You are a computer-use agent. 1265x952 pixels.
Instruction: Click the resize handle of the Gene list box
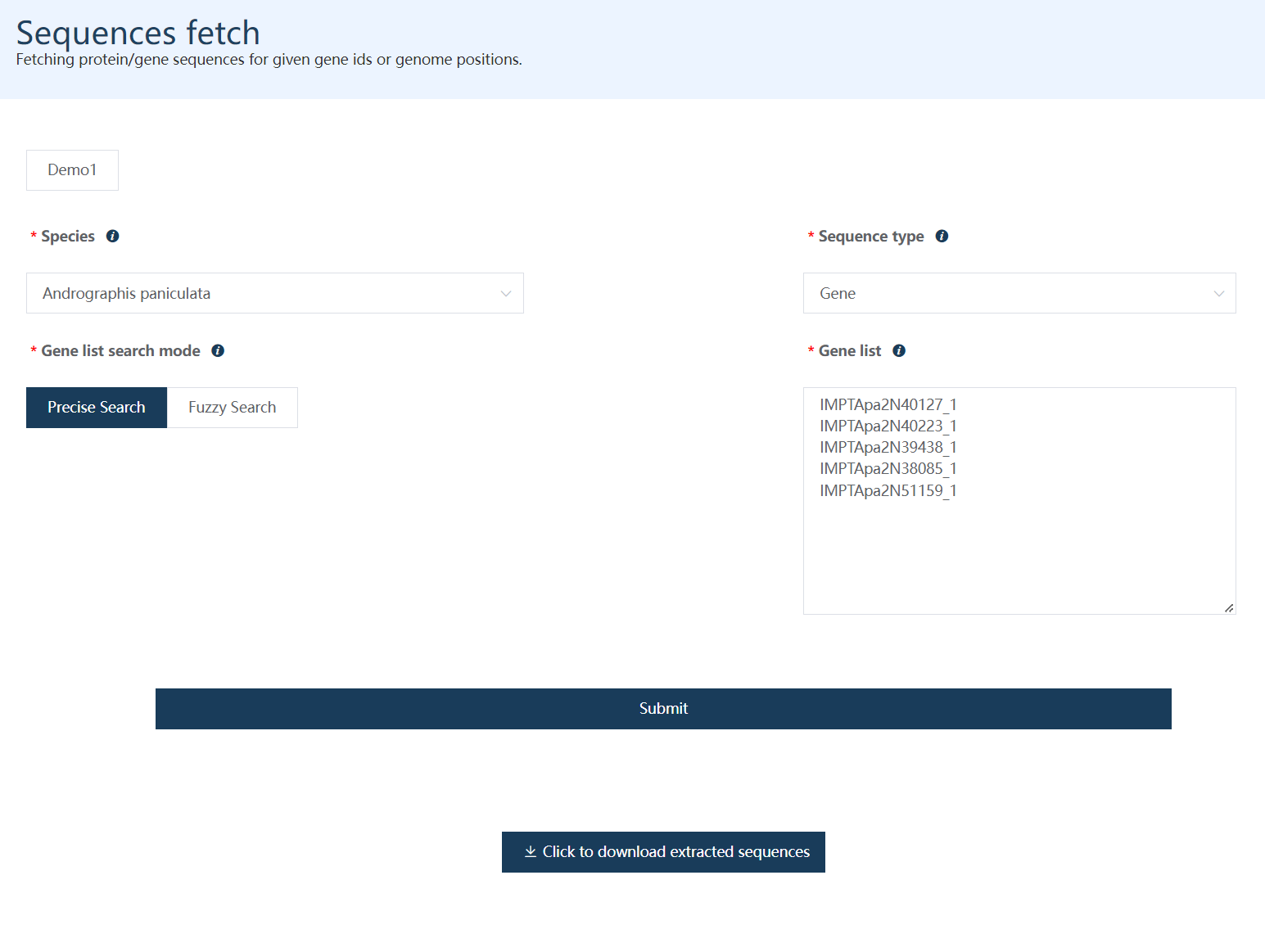[x=1229, y=607]
